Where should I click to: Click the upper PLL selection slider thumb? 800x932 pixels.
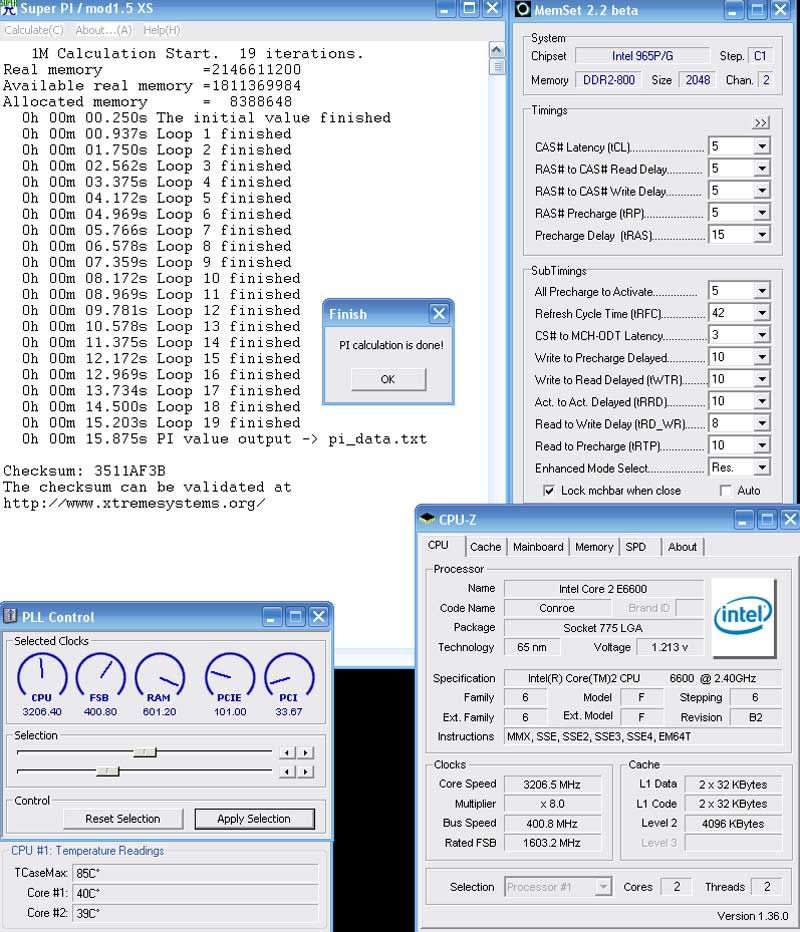pos(145,752)
